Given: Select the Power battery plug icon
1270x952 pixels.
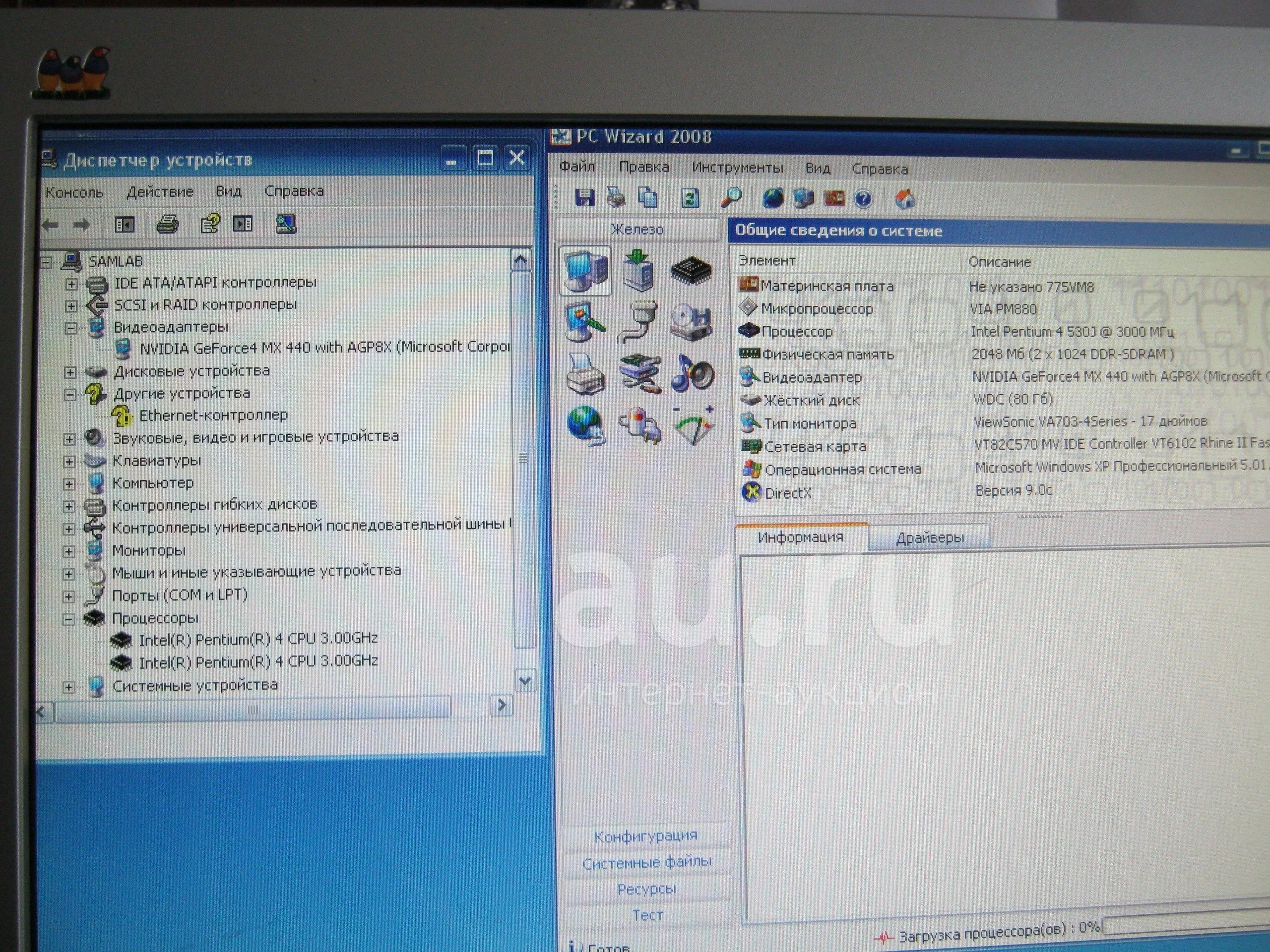Looking at the screenshot, I should tap(640, 427).
